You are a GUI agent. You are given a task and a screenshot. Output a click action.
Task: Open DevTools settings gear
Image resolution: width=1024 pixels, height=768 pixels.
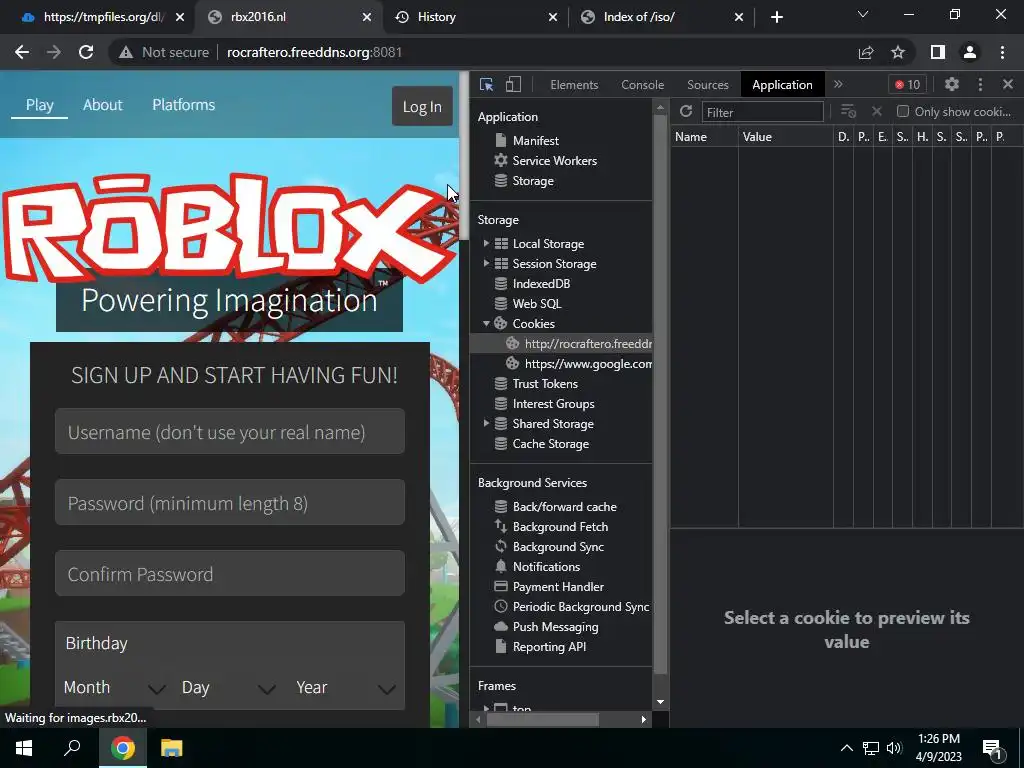point(952,84)
